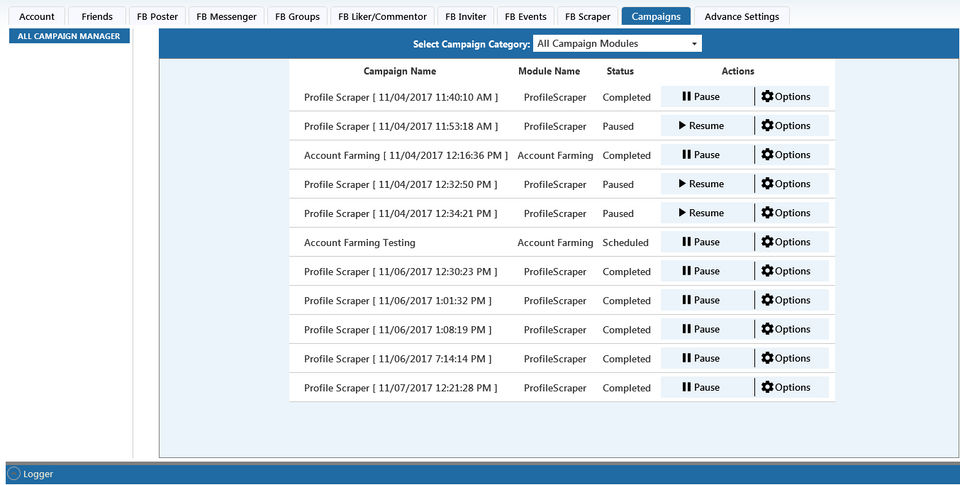
Task: Select 'Profile Scraper [ 11/06/2017 7:14:14 PM ]' name
Action: [398, 359]
